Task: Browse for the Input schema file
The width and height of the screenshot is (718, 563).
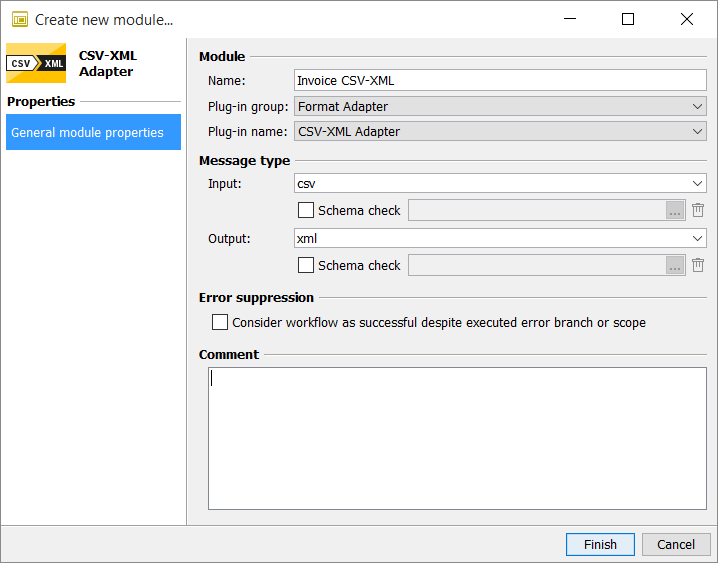Action: tap(676, 210)
